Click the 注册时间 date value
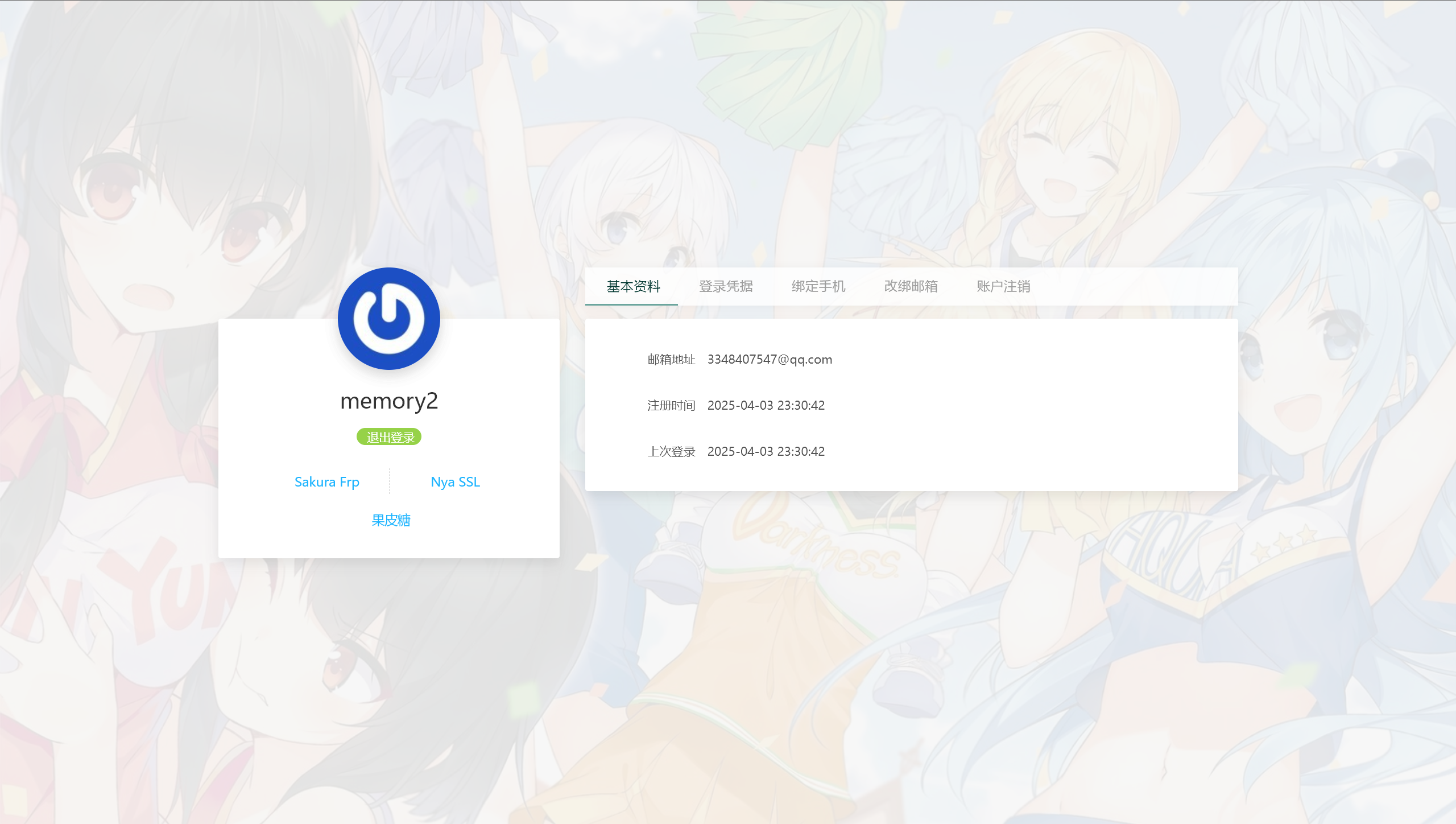1456x824 pixels. pos(766,406)
